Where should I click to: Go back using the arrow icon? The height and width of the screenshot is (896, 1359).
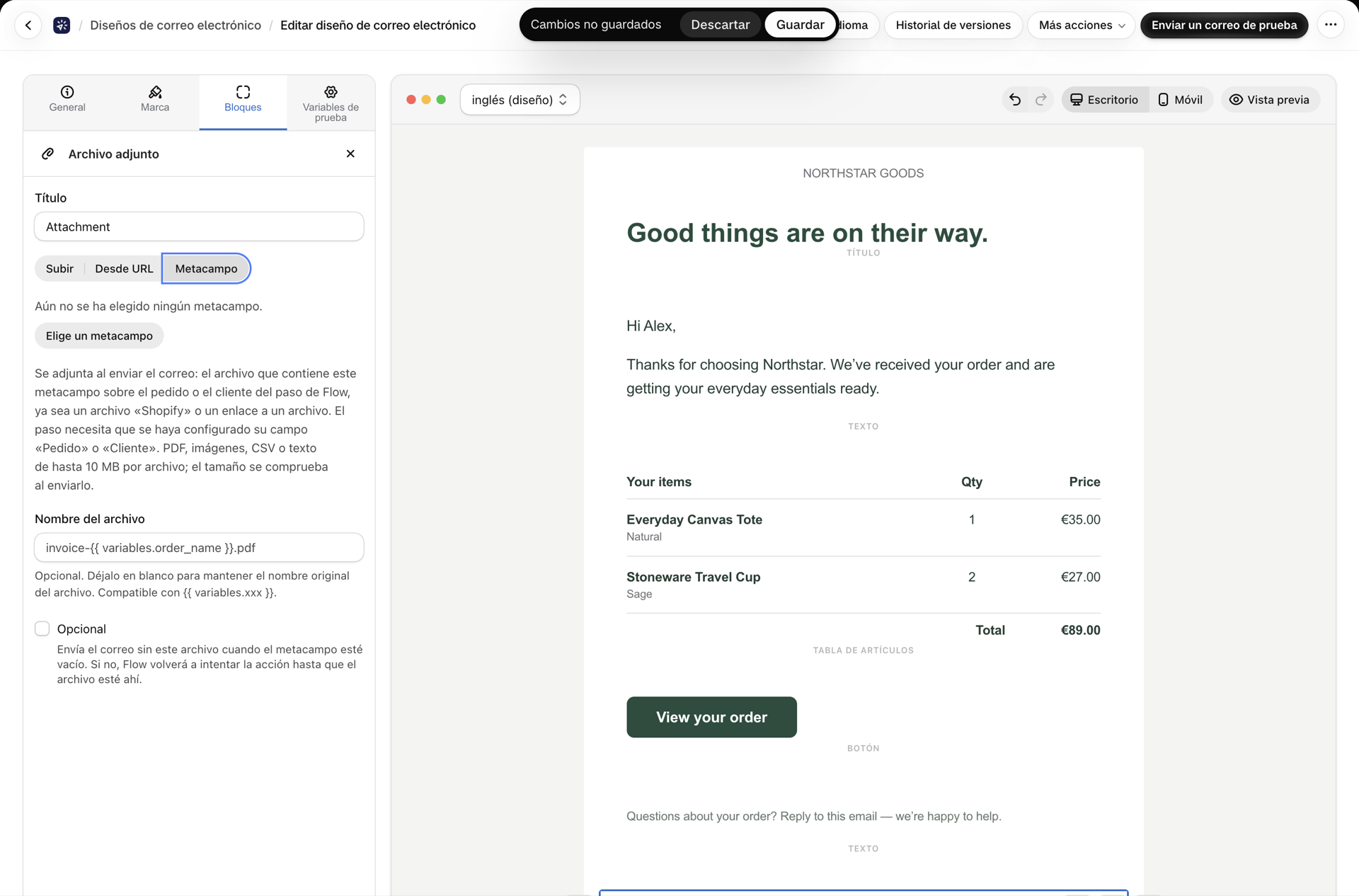pyautogui.click(x=28, y=25)
